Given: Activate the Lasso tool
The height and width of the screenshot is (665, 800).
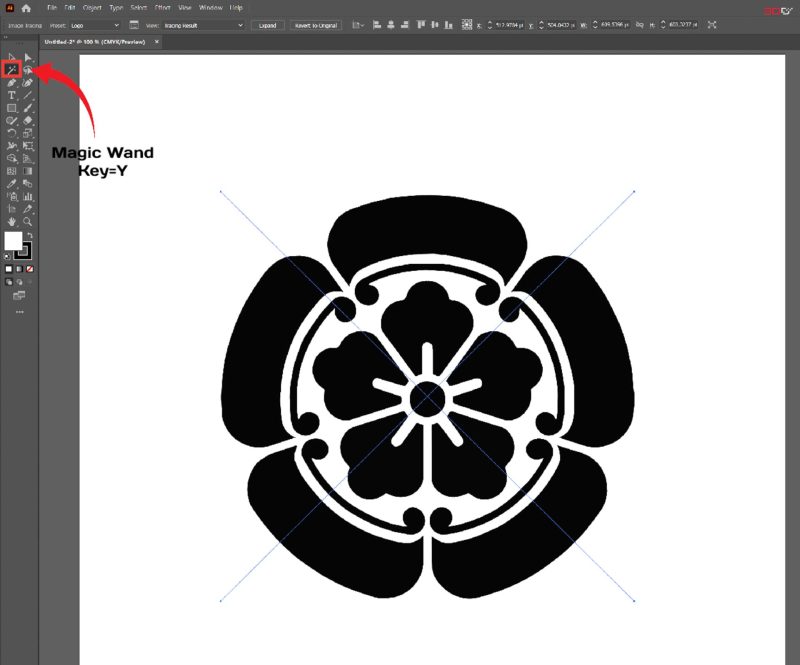Looking at the screenshot, I should [x=28, y=70].
